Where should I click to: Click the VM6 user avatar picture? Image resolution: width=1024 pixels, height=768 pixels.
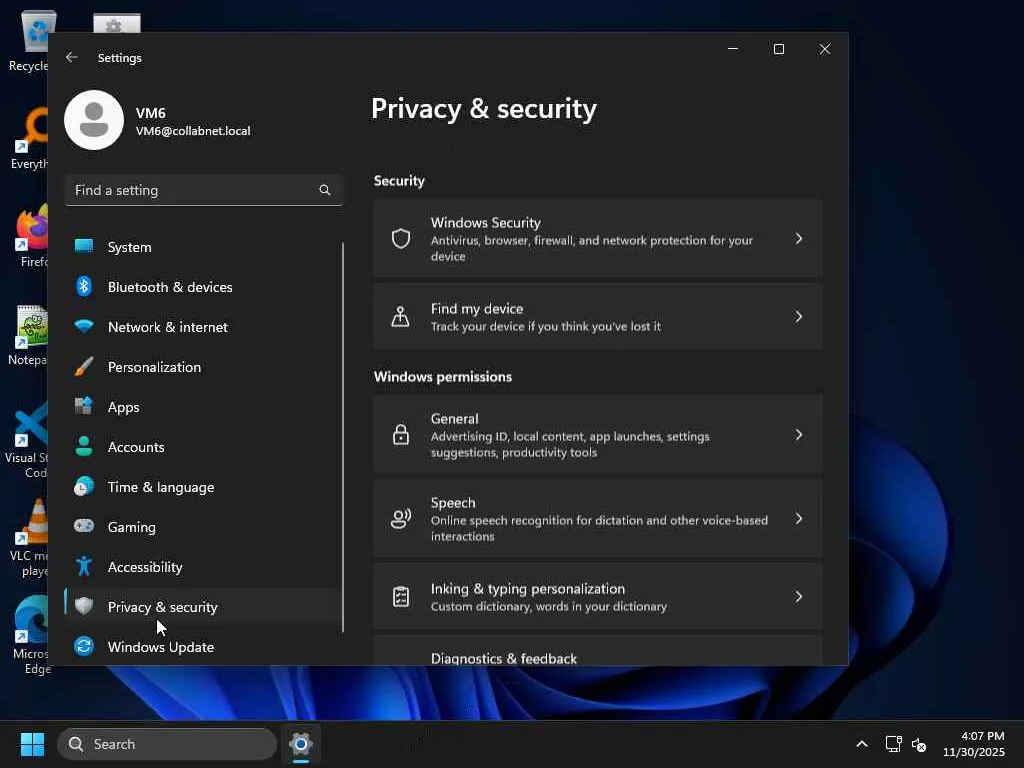(x=94, y=120)
